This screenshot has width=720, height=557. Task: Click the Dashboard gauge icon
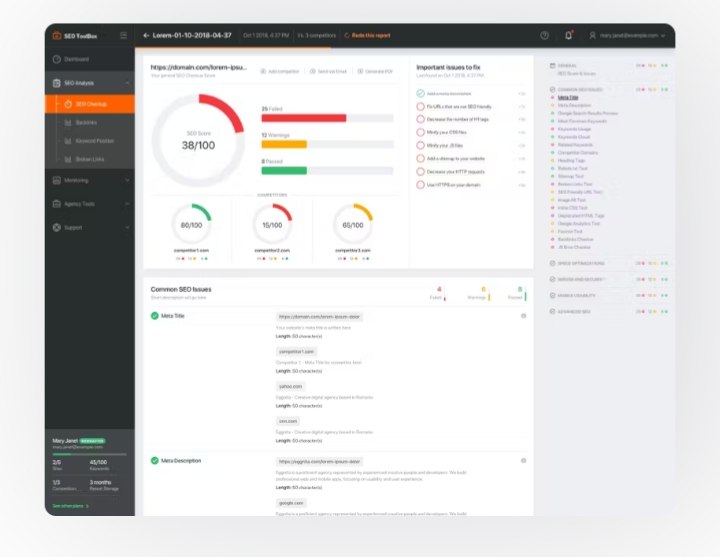click(56, 59)
